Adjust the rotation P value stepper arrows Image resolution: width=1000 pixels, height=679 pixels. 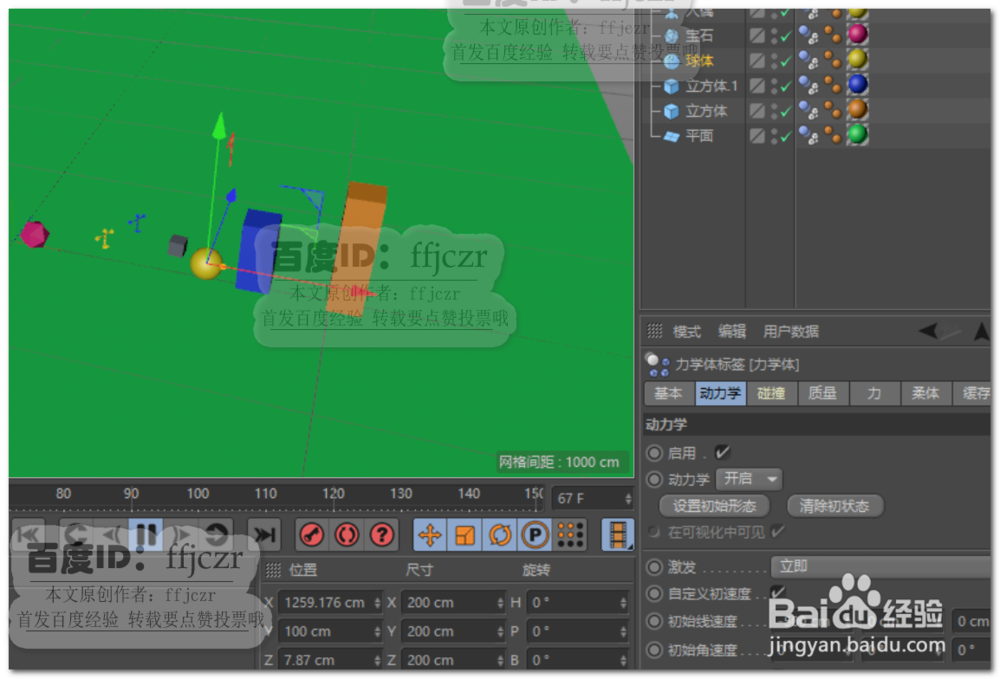click(x=623, y=631)
